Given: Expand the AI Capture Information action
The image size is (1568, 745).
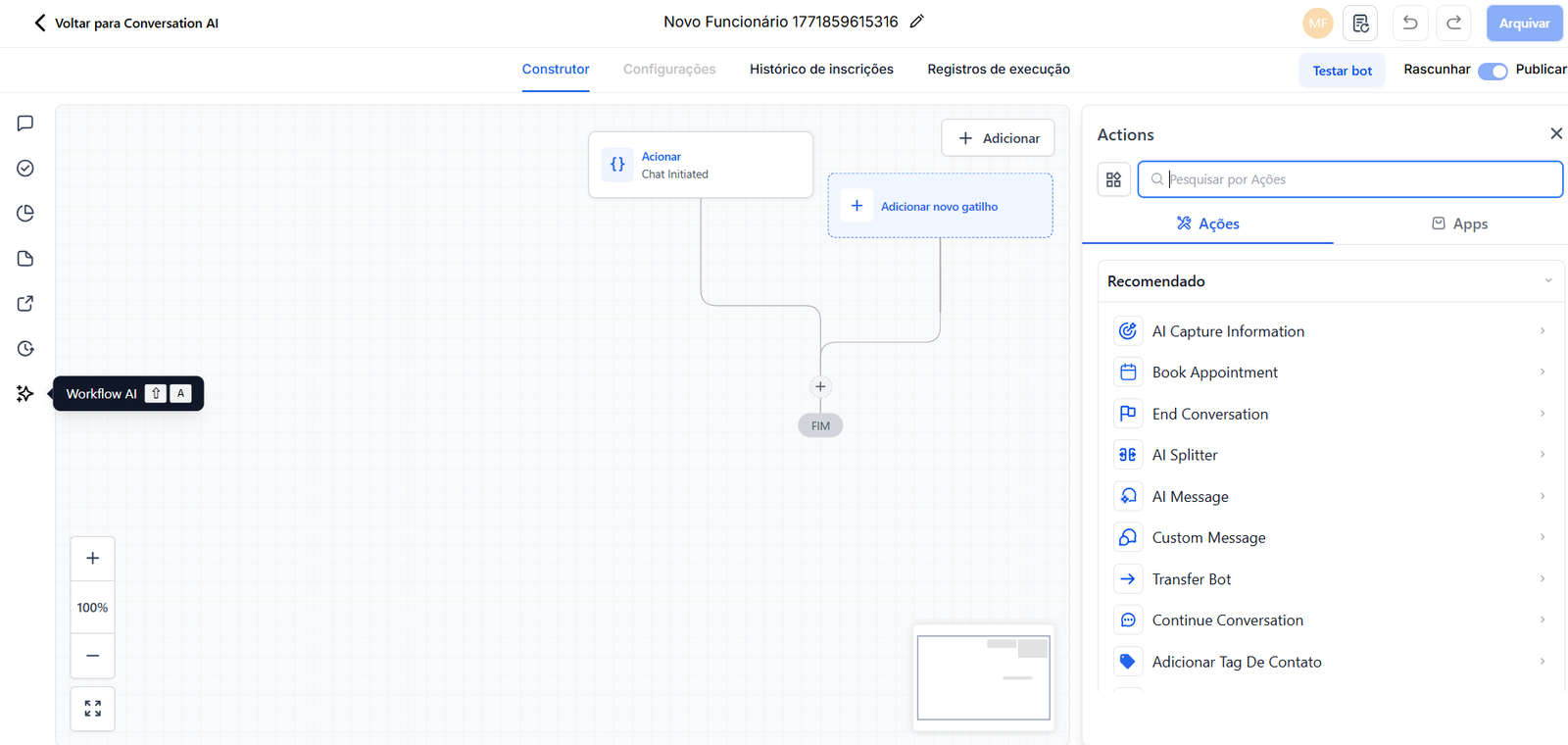Looking at the screenshot, I should point(1542,331).
